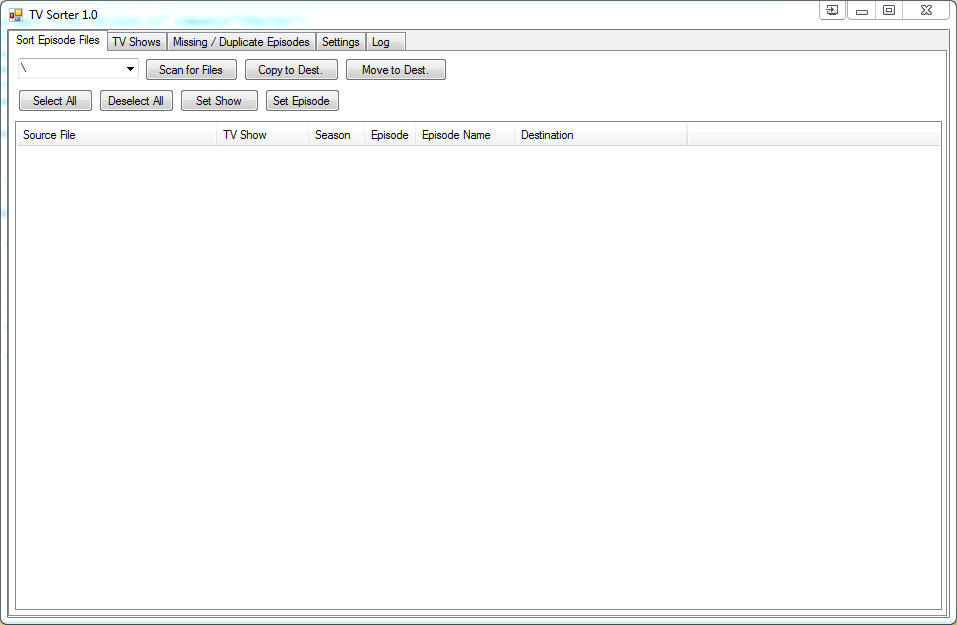Open the Missing / Duplicate Episodes tab

point(241,42)
